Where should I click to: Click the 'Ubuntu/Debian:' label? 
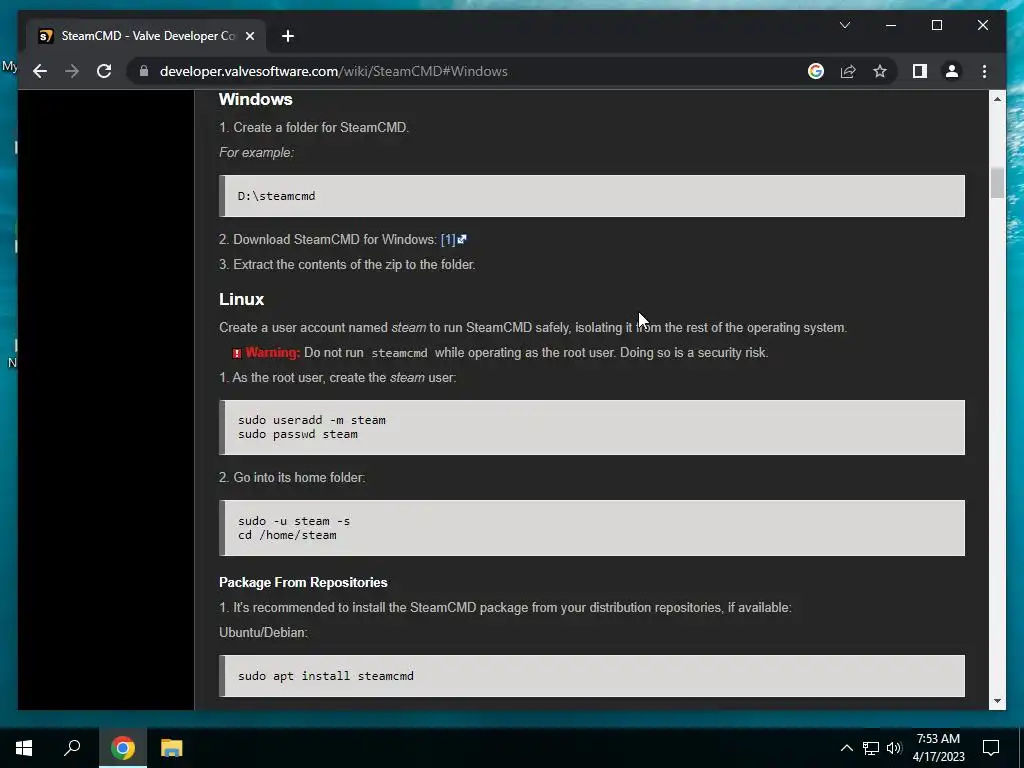coord(263,633)
